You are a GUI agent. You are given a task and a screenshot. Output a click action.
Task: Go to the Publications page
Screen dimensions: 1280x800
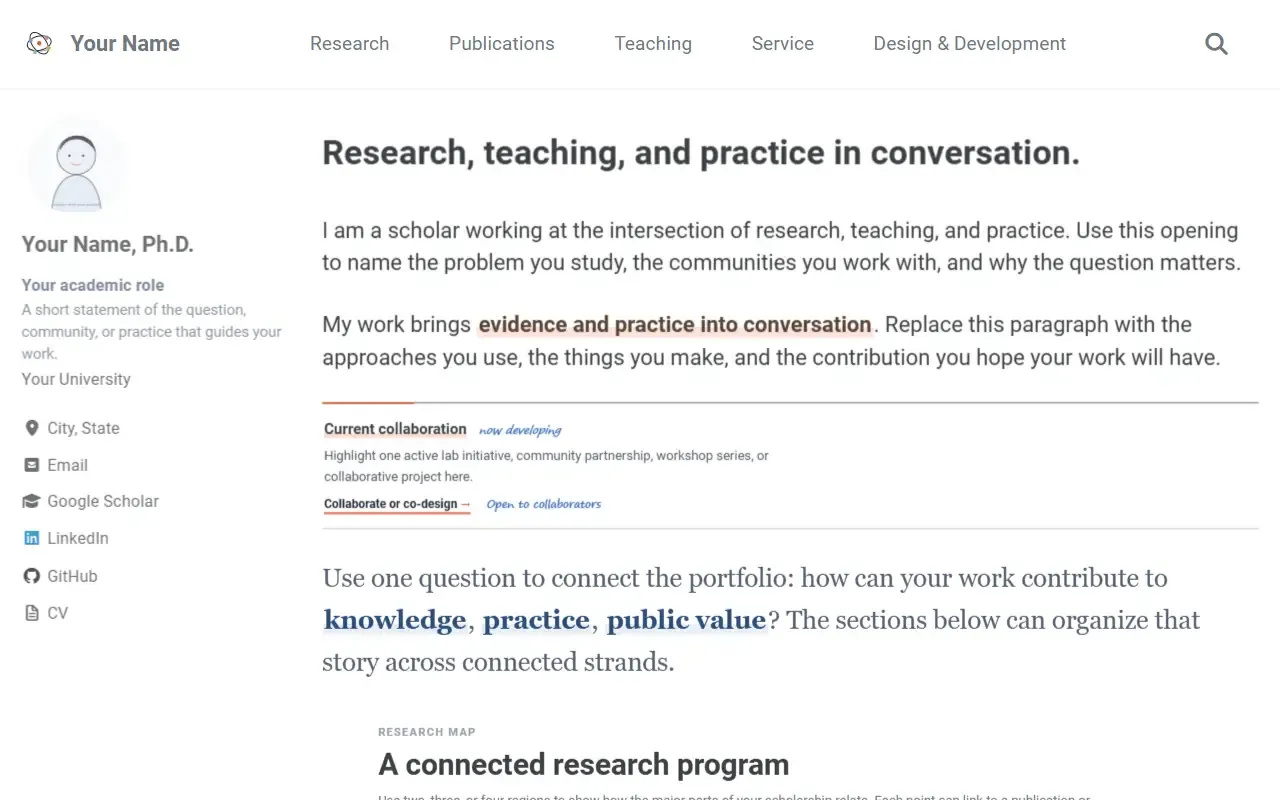tap(501, 44)
